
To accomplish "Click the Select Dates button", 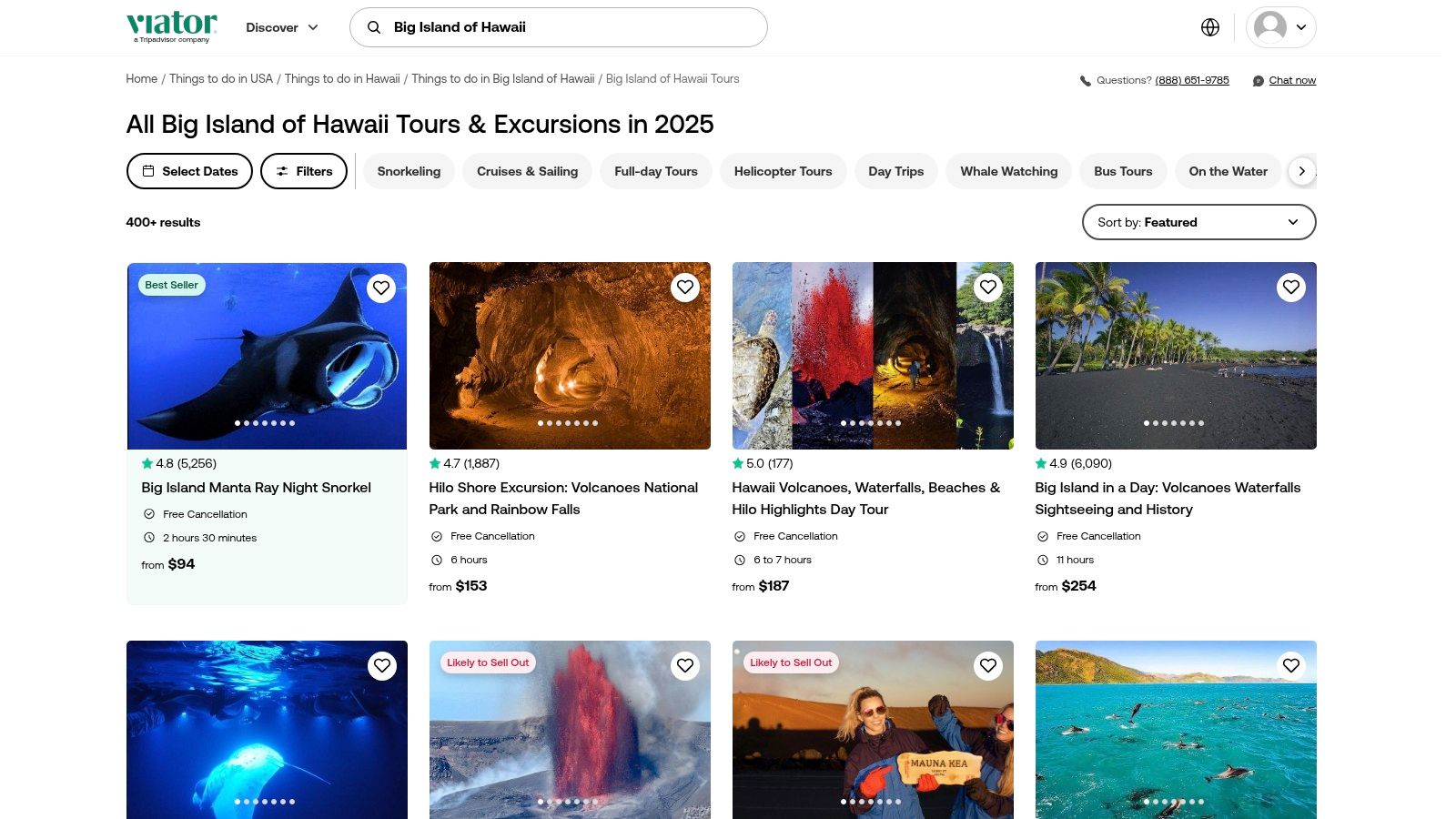I will coord(189,171).
